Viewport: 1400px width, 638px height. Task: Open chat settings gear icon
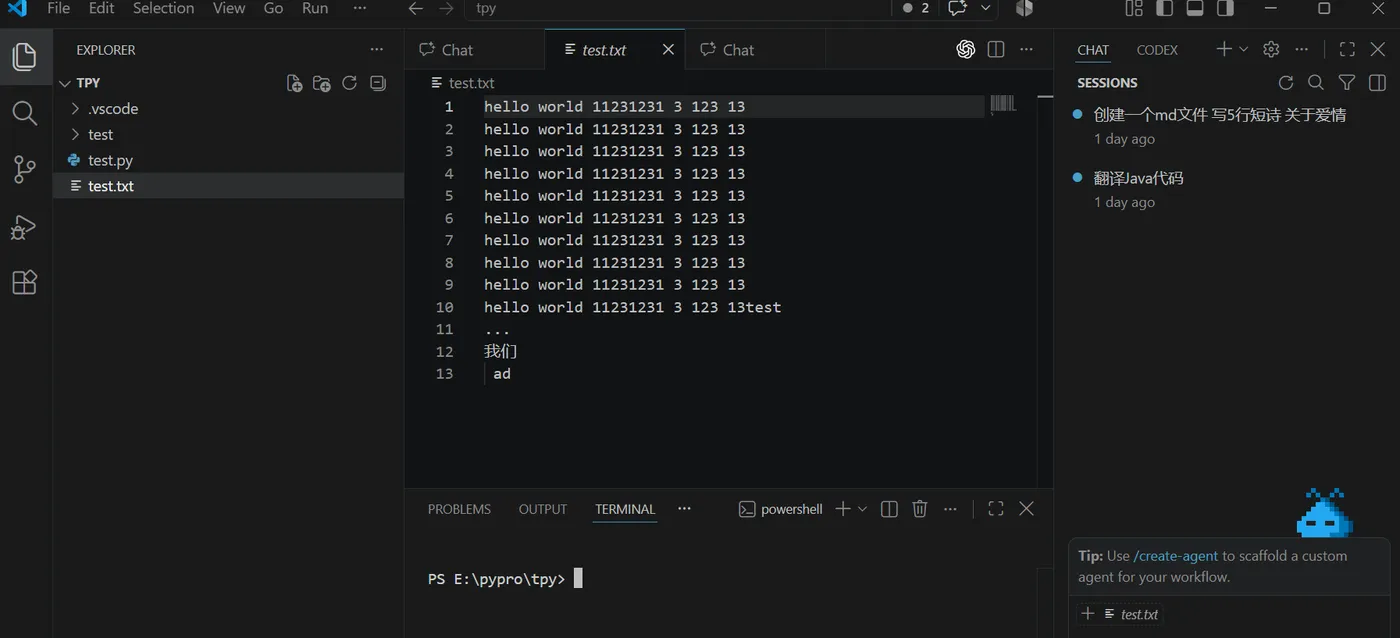point(1271,49)
